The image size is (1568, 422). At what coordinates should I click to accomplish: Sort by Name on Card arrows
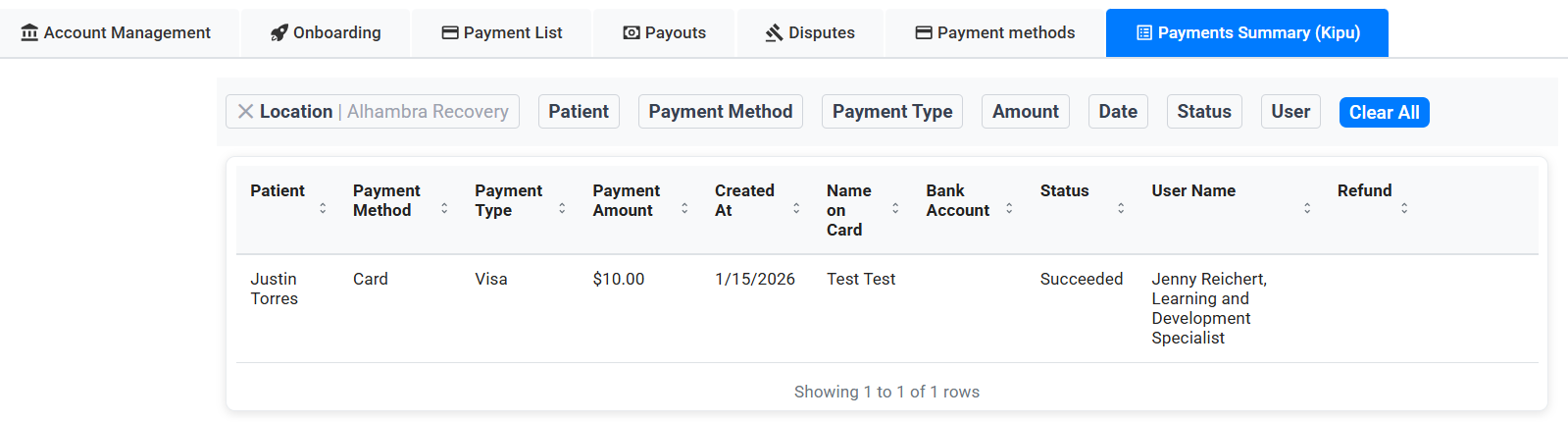(x=895, y=208)
